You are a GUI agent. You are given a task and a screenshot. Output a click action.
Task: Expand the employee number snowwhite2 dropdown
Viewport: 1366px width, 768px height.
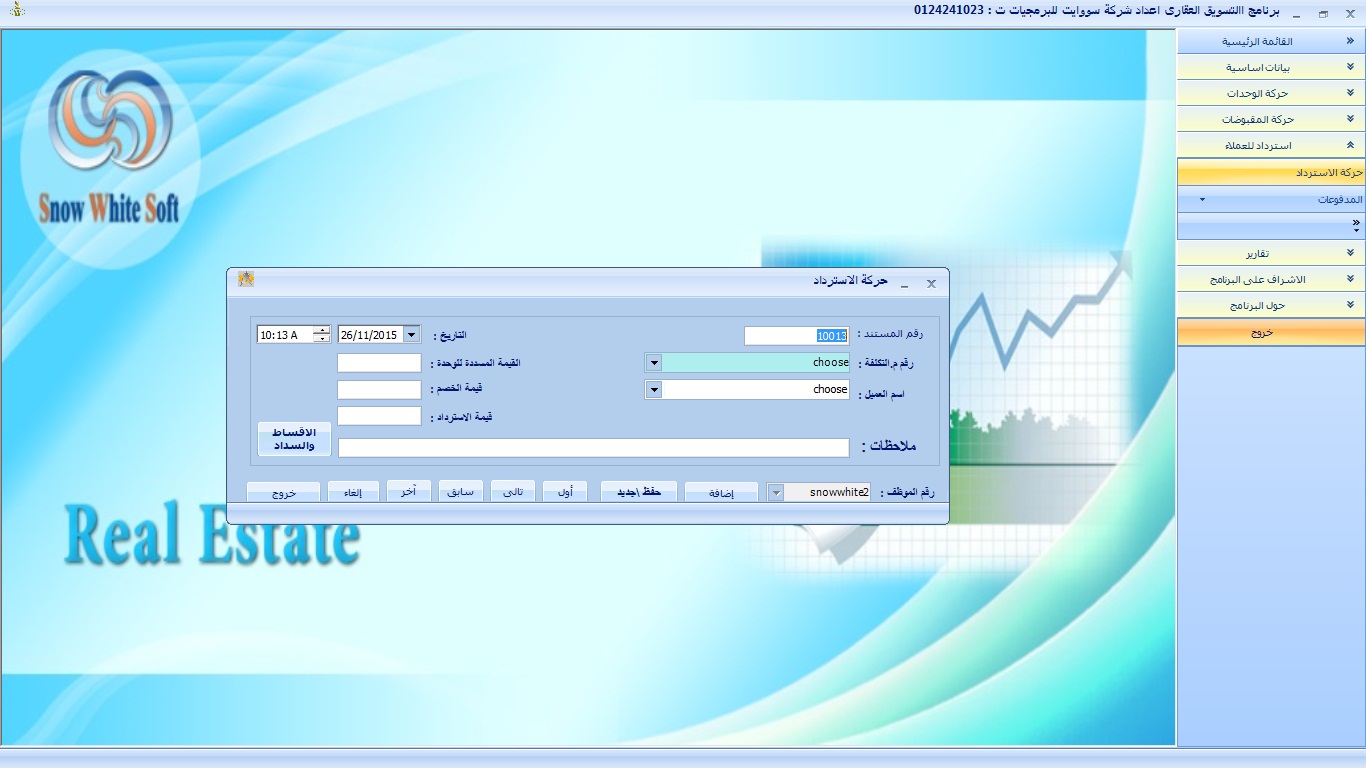[775, 492]
